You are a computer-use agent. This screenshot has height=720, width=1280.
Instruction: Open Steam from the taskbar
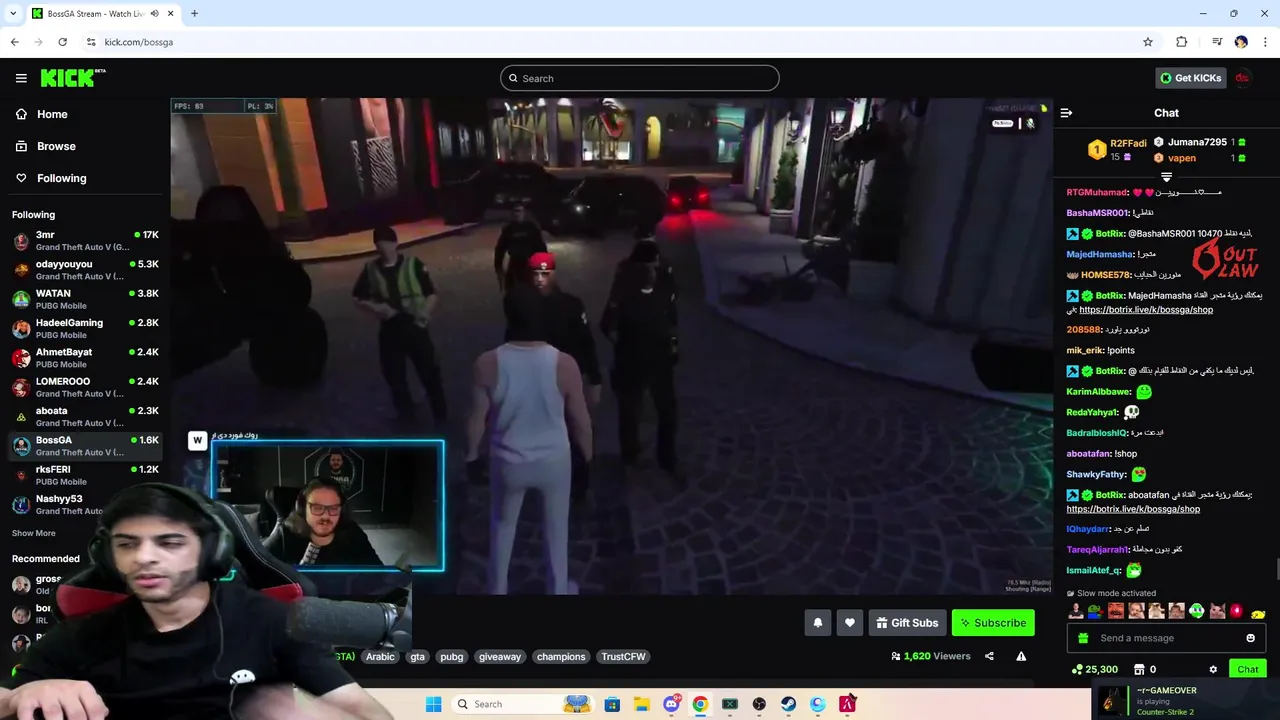(789, 704)
